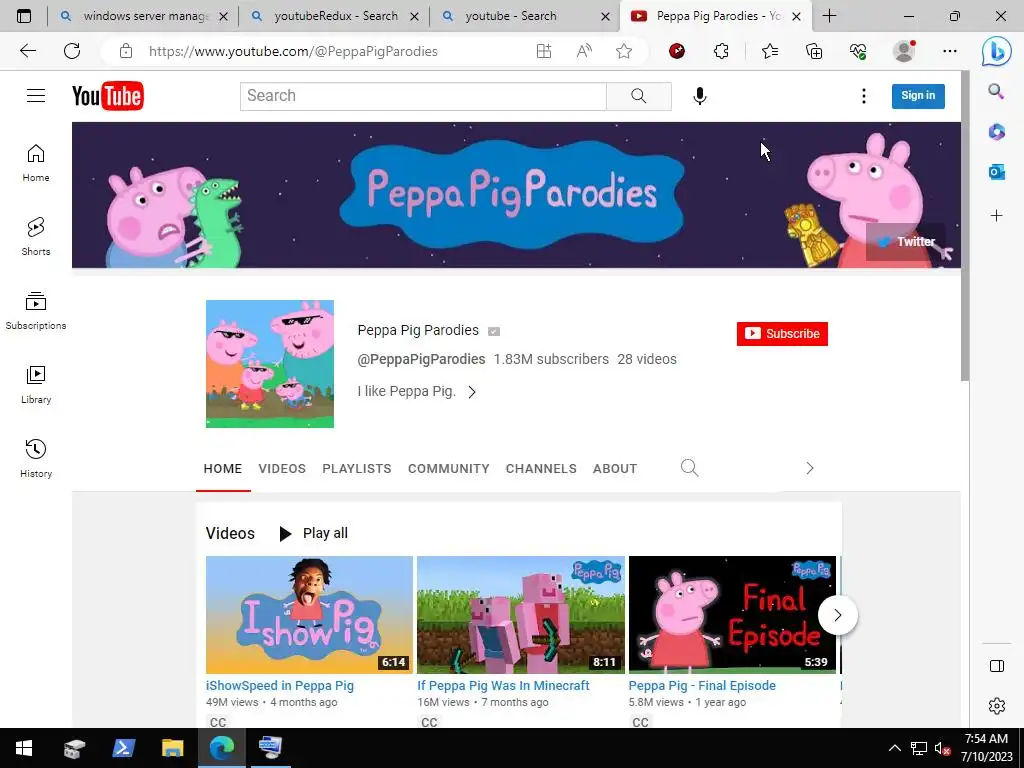Expand channel description chevron
The width and height of the screenshot is (1024, 768).
pyautogui.click(x=472, y=392)
